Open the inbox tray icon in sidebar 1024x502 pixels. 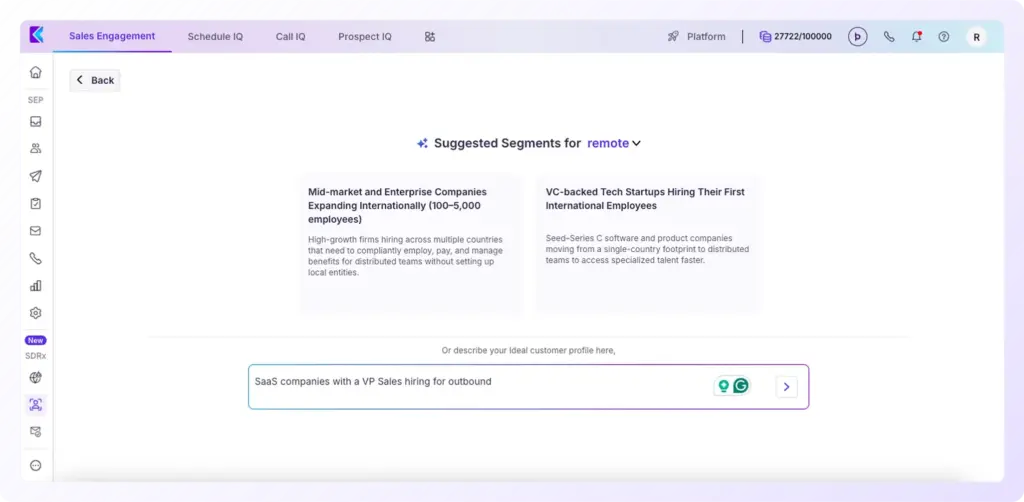click(36, 122)
